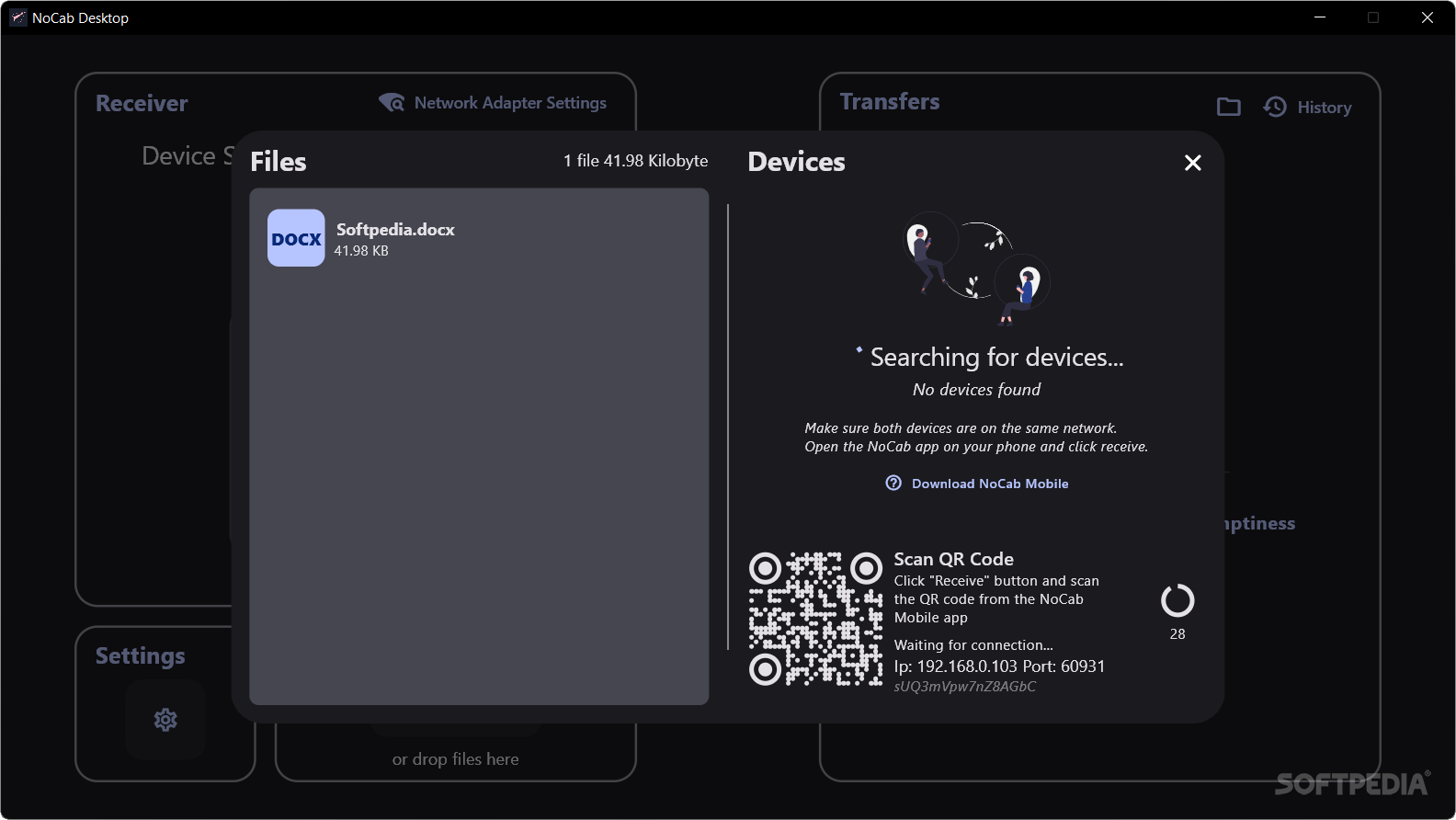The height and width of the screenshot is (820, 1456).
Task: Click the History clock icon
Action: (x=1275, y=108)
